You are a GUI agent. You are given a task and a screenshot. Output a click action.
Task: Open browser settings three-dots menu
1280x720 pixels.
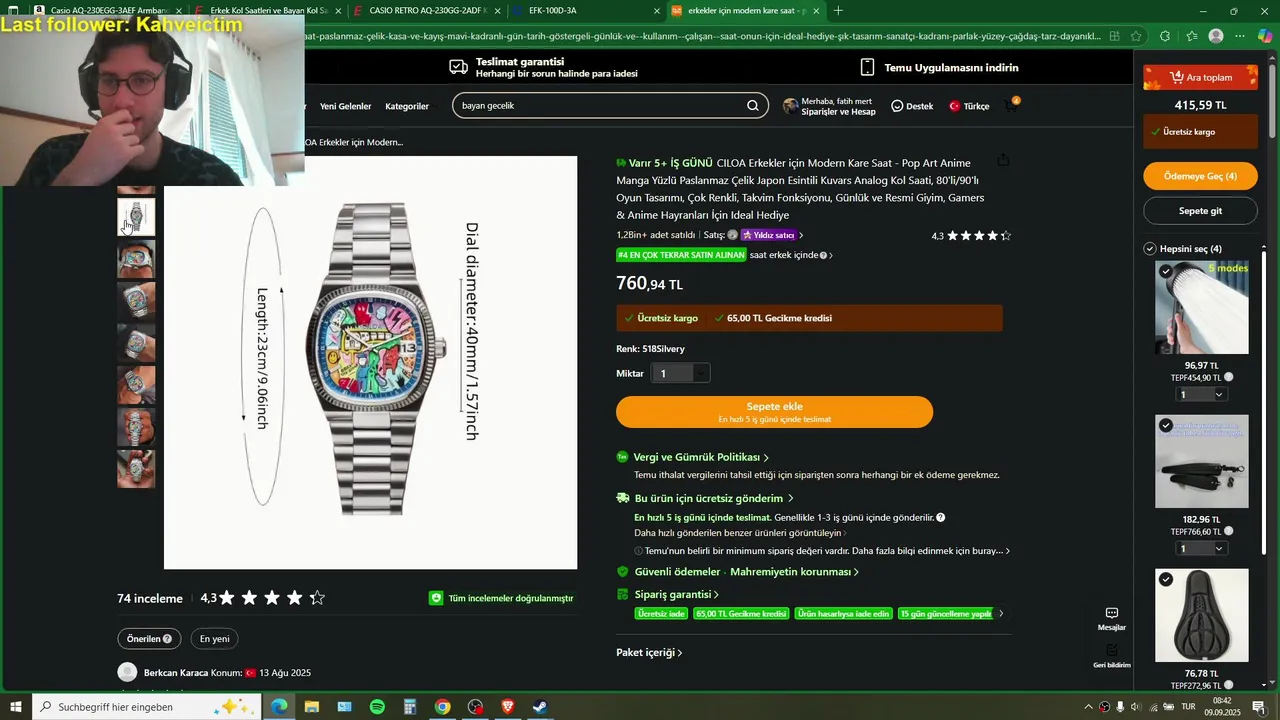(x=1240, y=36)
